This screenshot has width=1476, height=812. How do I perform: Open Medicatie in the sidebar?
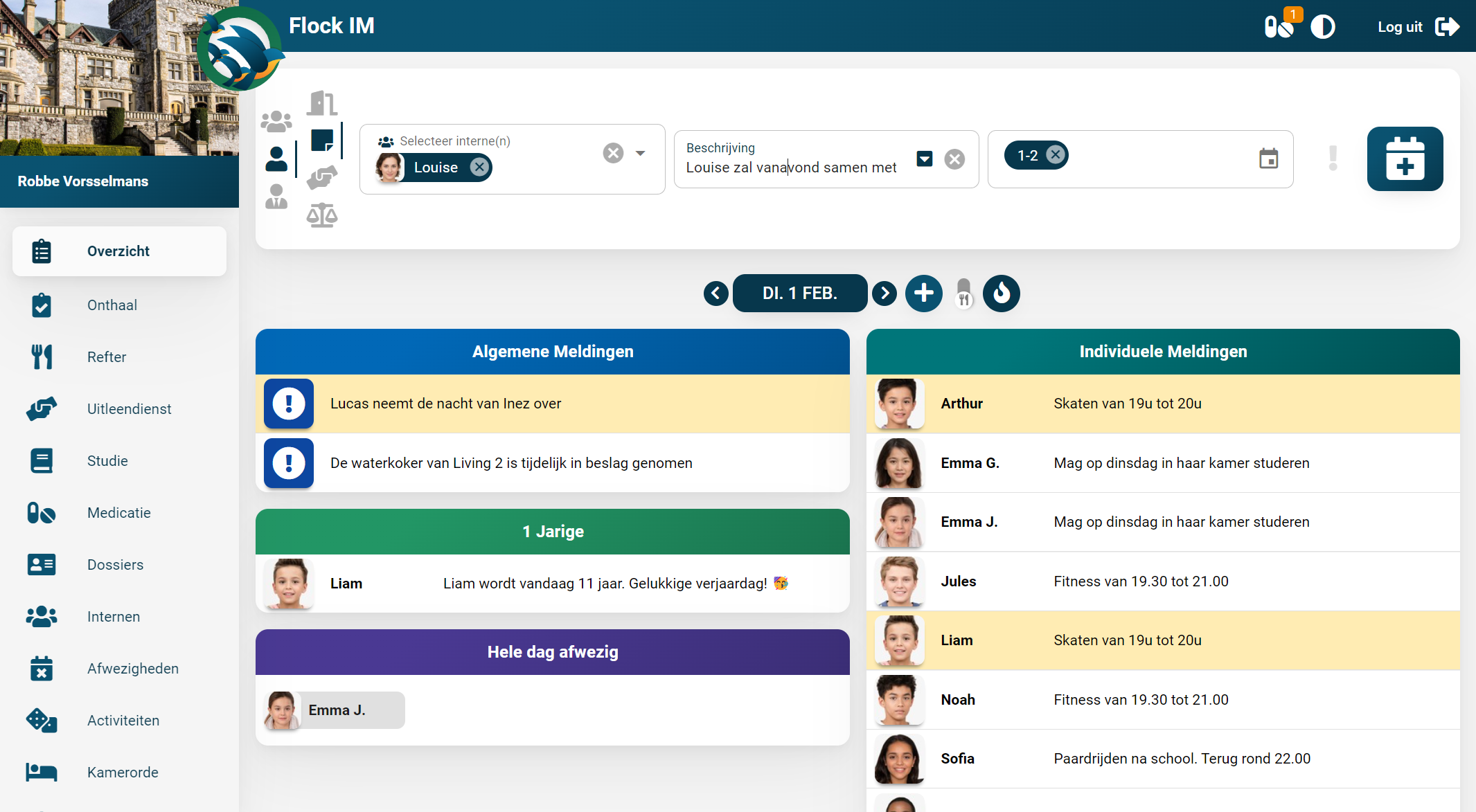pos(118,513)
